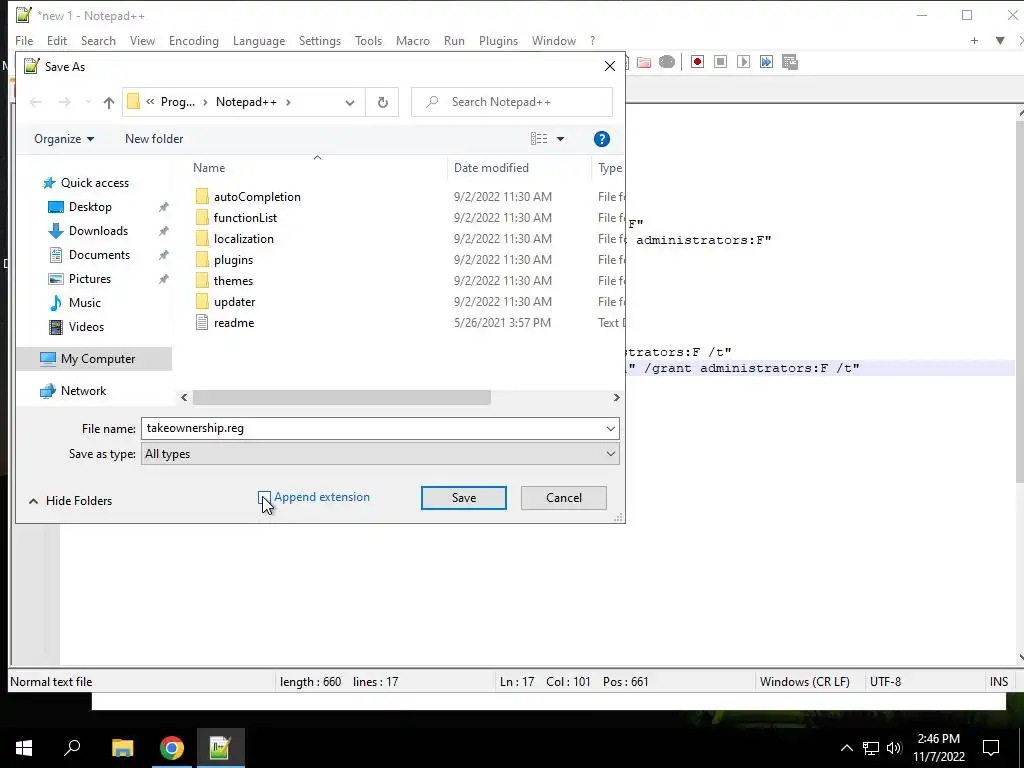Click the Search Notepad++ box

511,102
